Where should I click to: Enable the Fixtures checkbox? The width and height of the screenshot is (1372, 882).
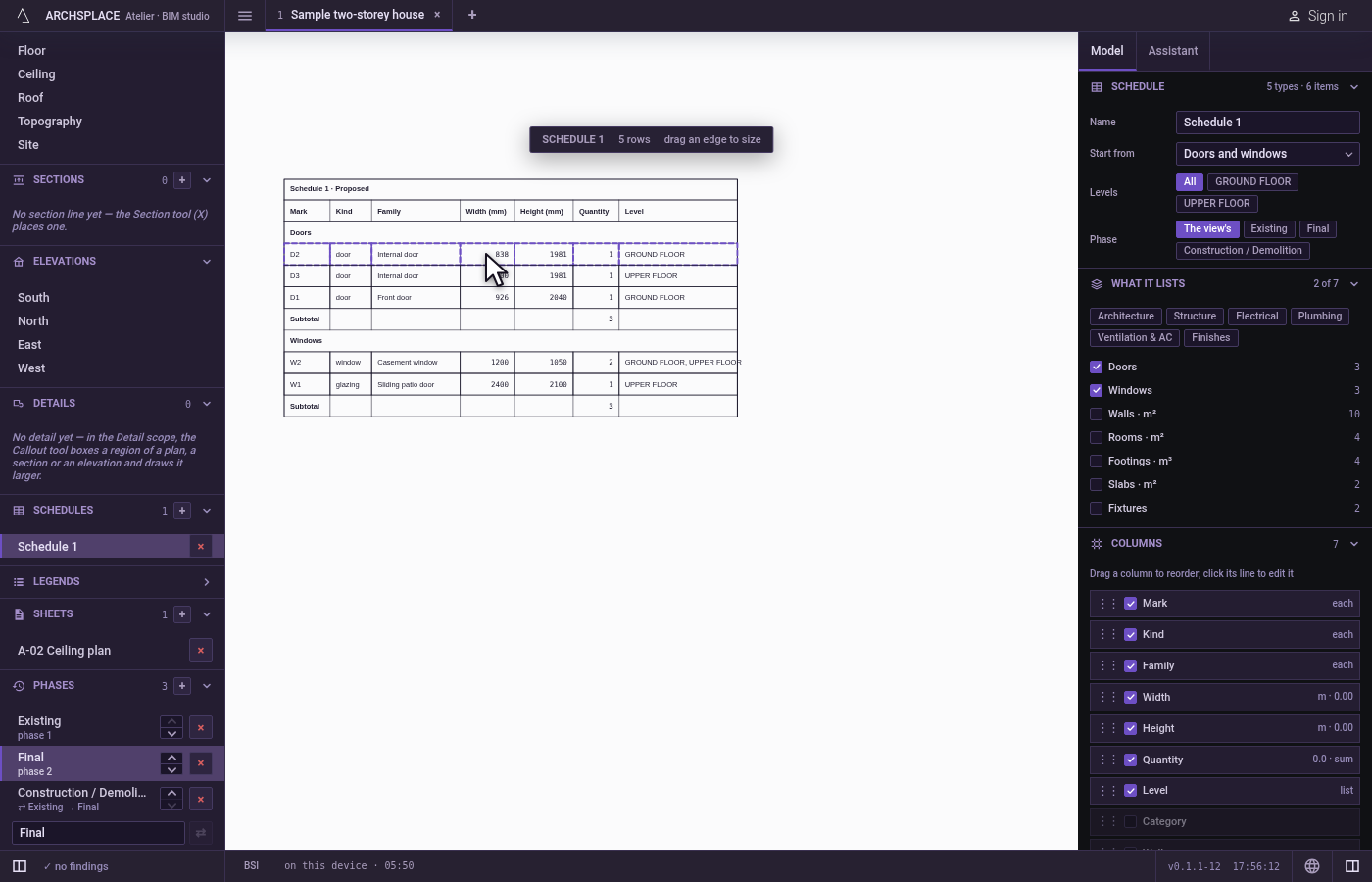[x=1097, y=509]
